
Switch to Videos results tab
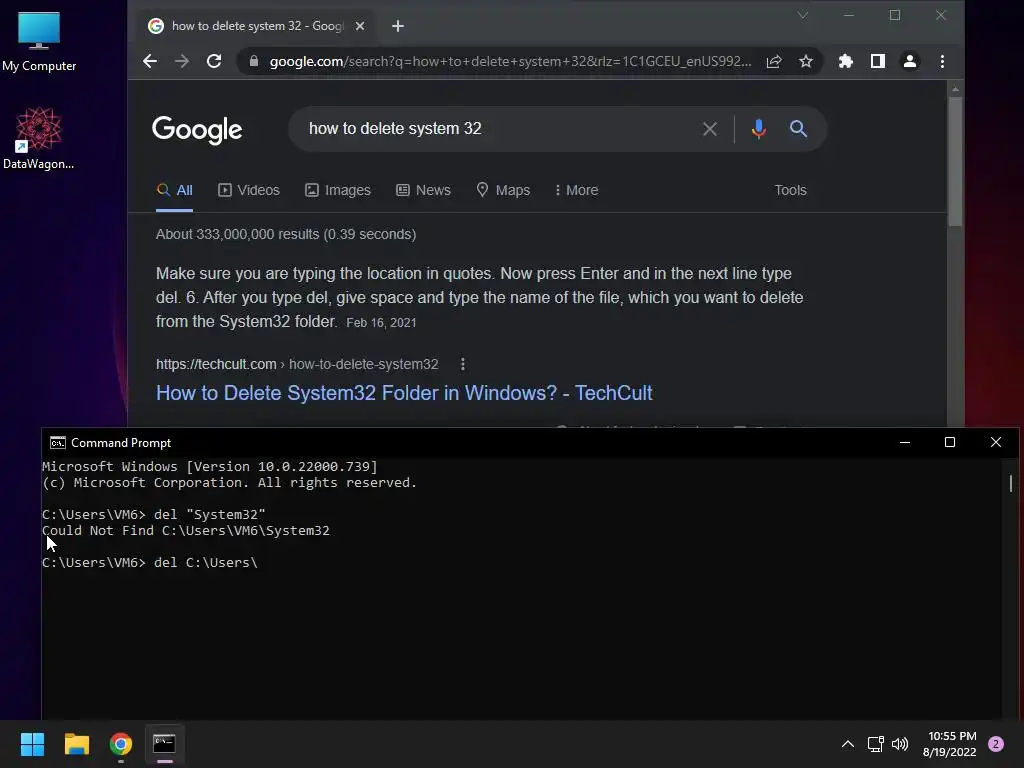[249, 190]
